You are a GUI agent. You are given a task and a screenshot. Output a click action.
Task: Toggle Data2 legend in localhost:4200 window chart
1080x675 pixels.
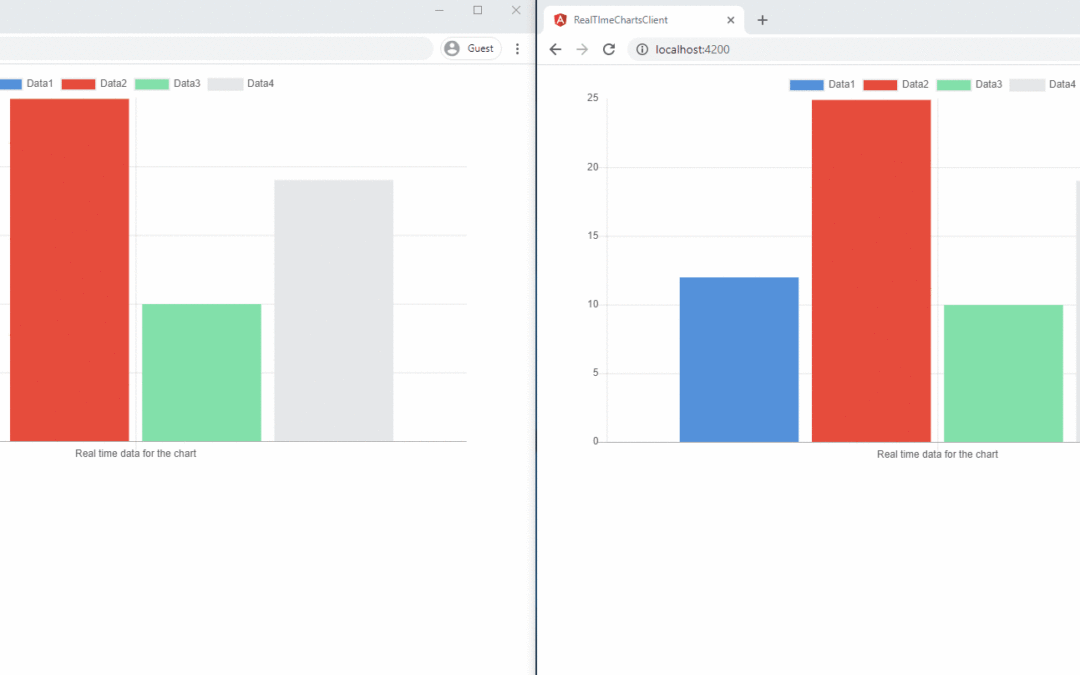896,85
